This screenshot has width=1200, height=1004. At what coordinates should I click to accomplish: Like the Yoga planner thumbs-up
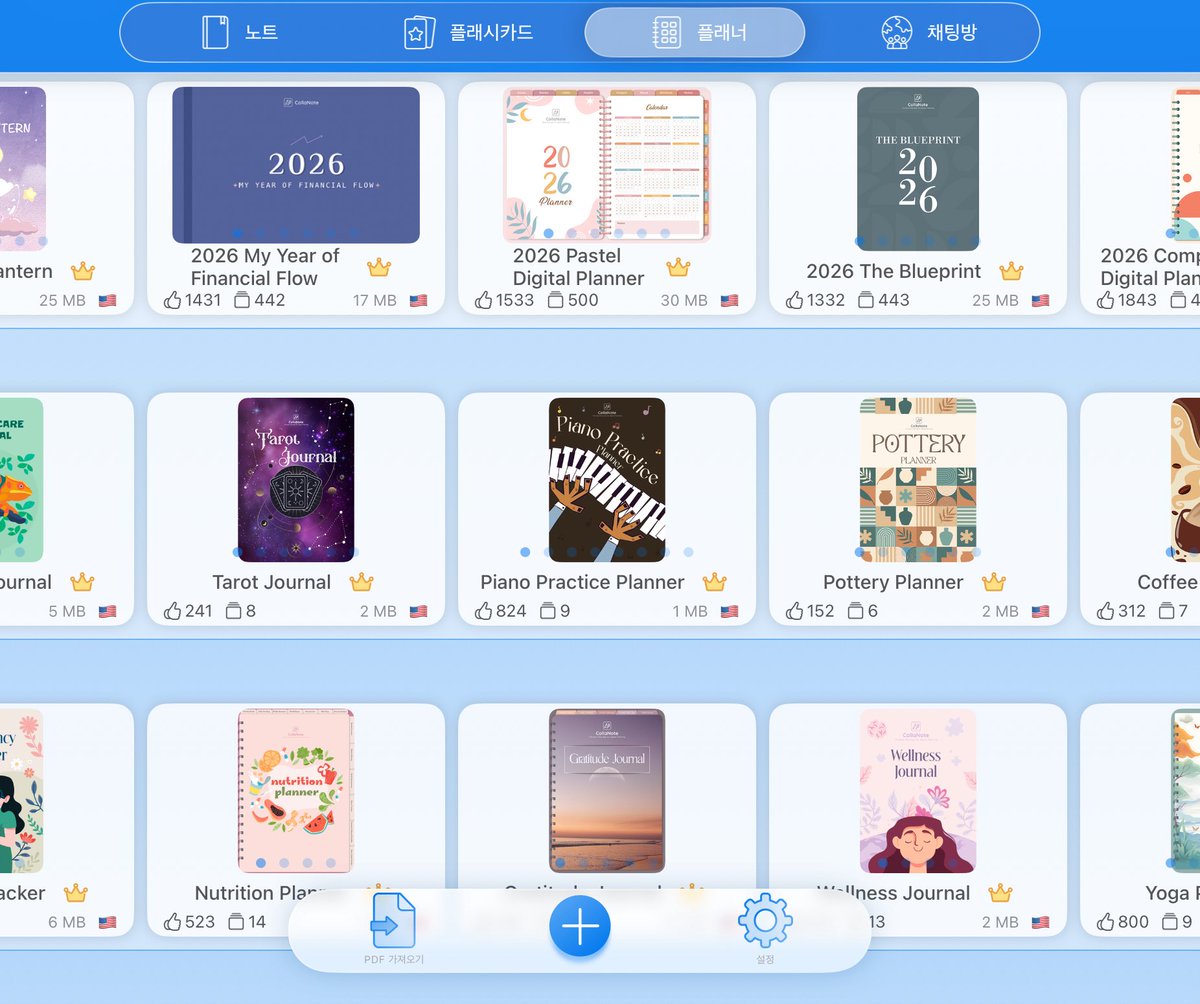tap(1106, 921)
